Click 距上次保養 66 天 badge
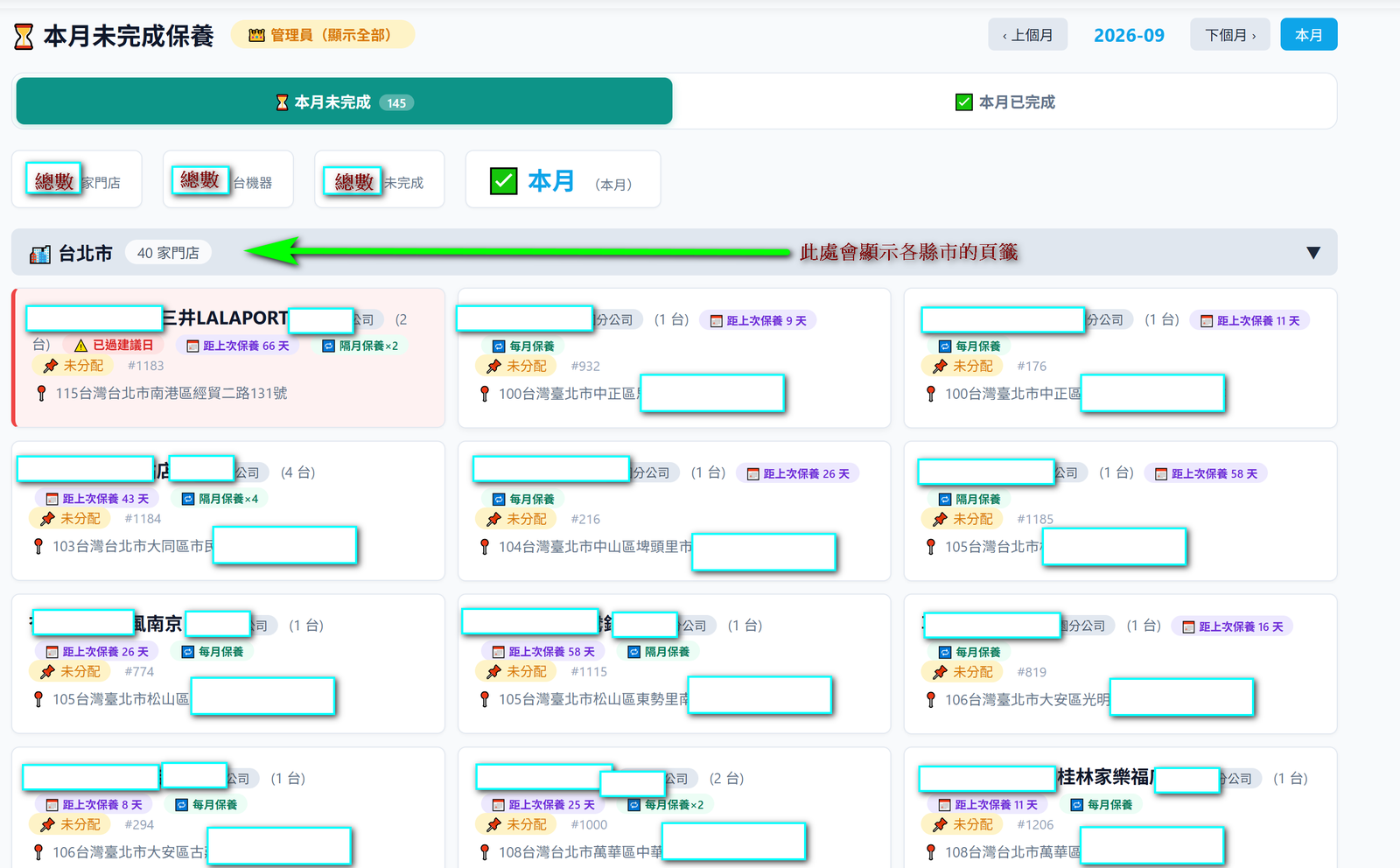Viewport: 1400px width, 868px height. [237, 346]
